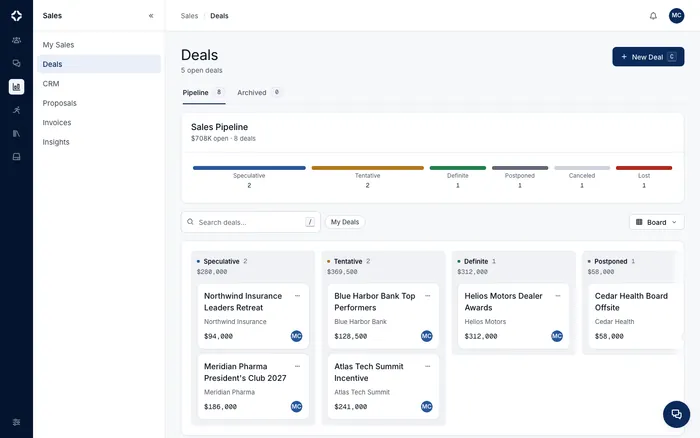Click MC owner avatar on Atlas Tech Summit card
Image resolution: width=700 pixels, height=438 pixels.
click(427, 406)
